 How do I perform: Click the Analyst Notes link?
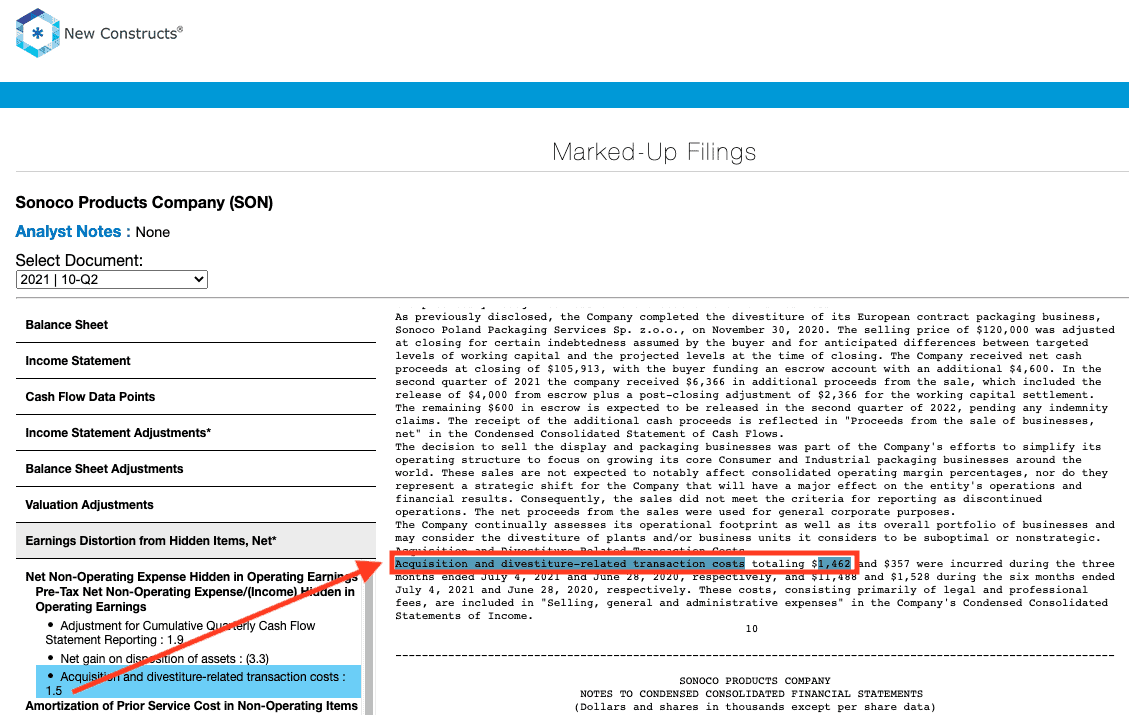coord(73,232)
